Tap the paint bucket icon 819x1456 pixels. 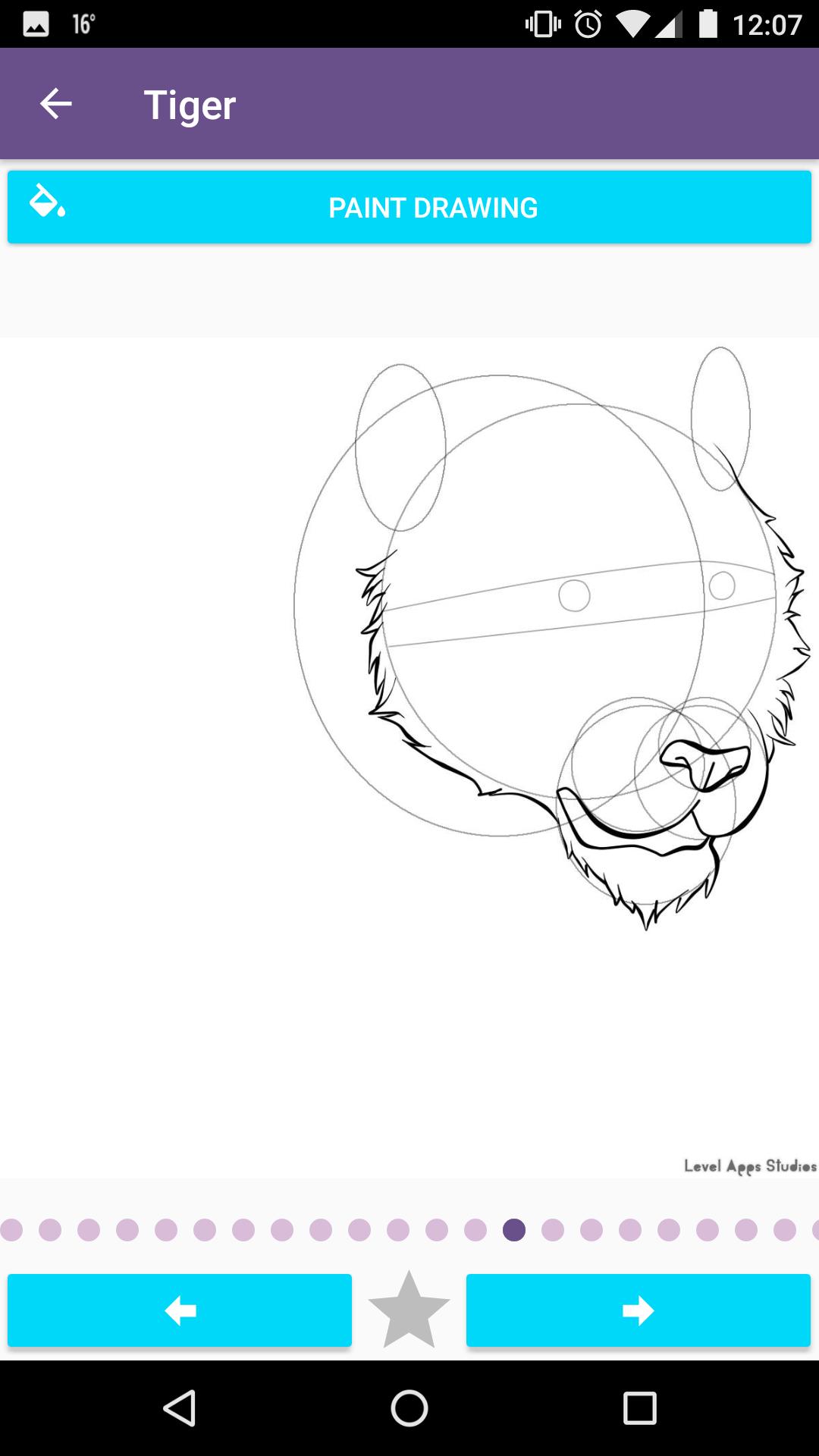pos(47,201)
